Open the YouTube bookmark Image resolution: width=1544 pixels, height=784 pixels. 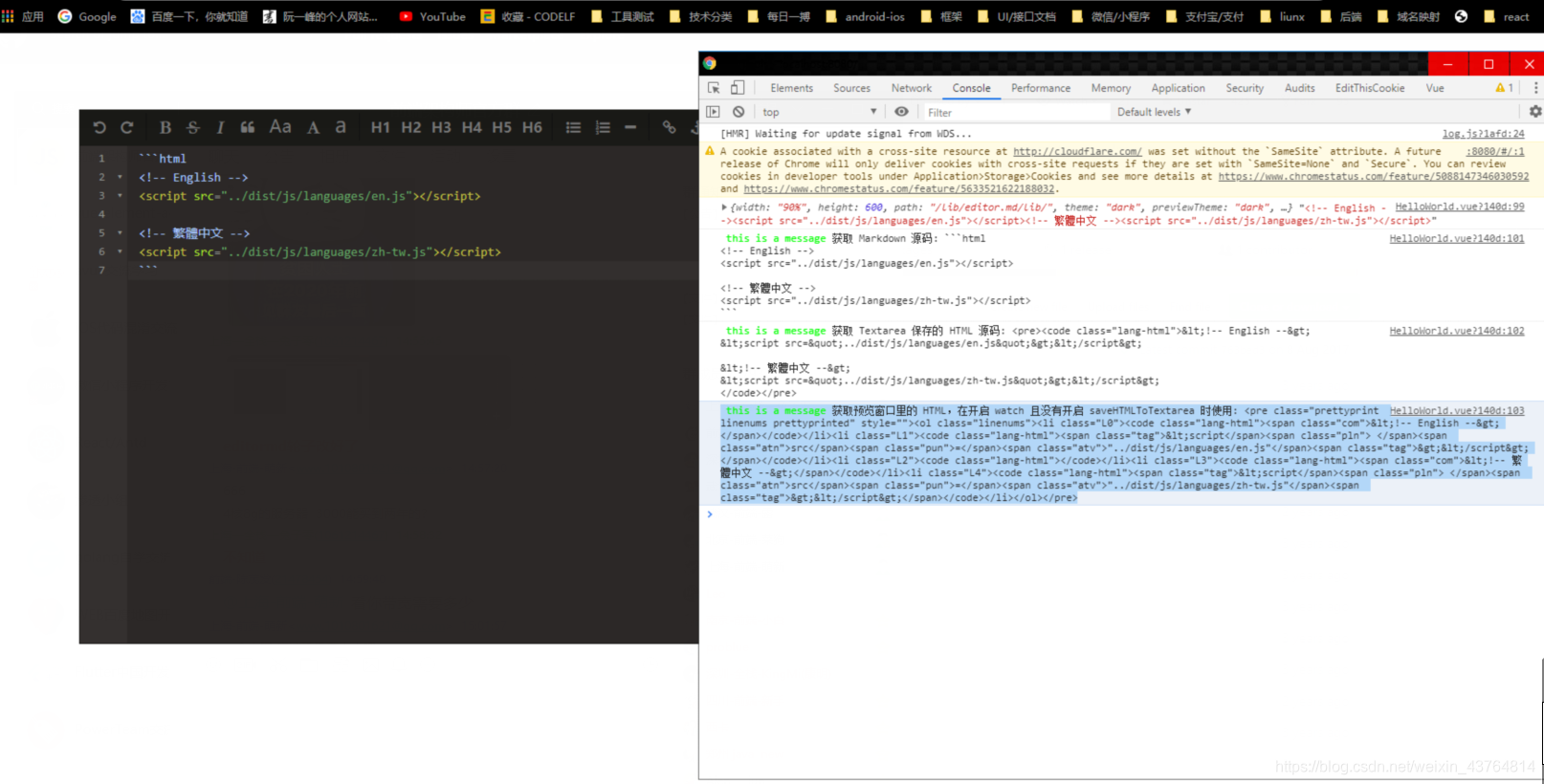coord(431,16)
